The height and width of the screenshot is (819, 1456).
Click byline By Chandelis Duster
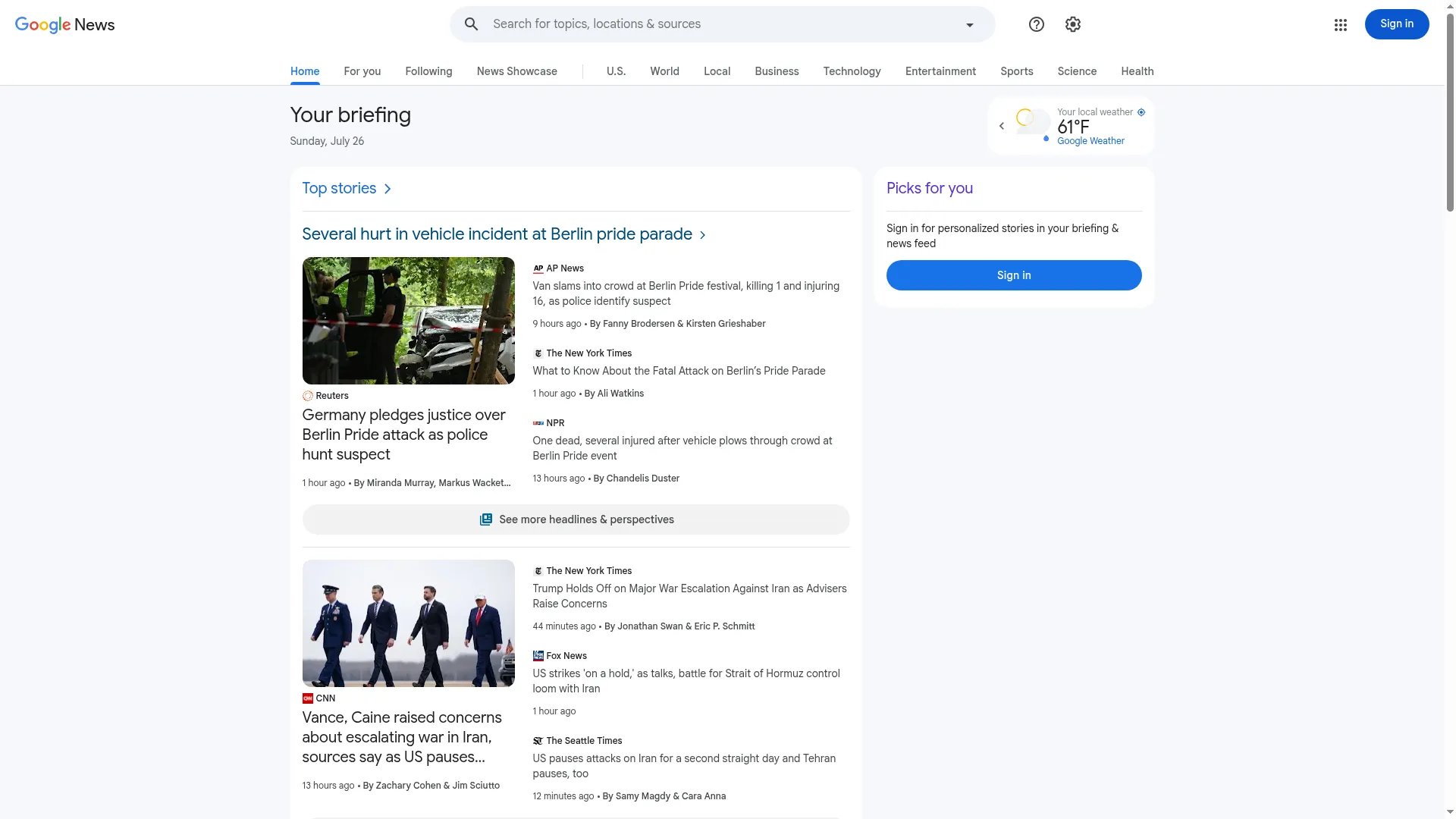point(636,479)
